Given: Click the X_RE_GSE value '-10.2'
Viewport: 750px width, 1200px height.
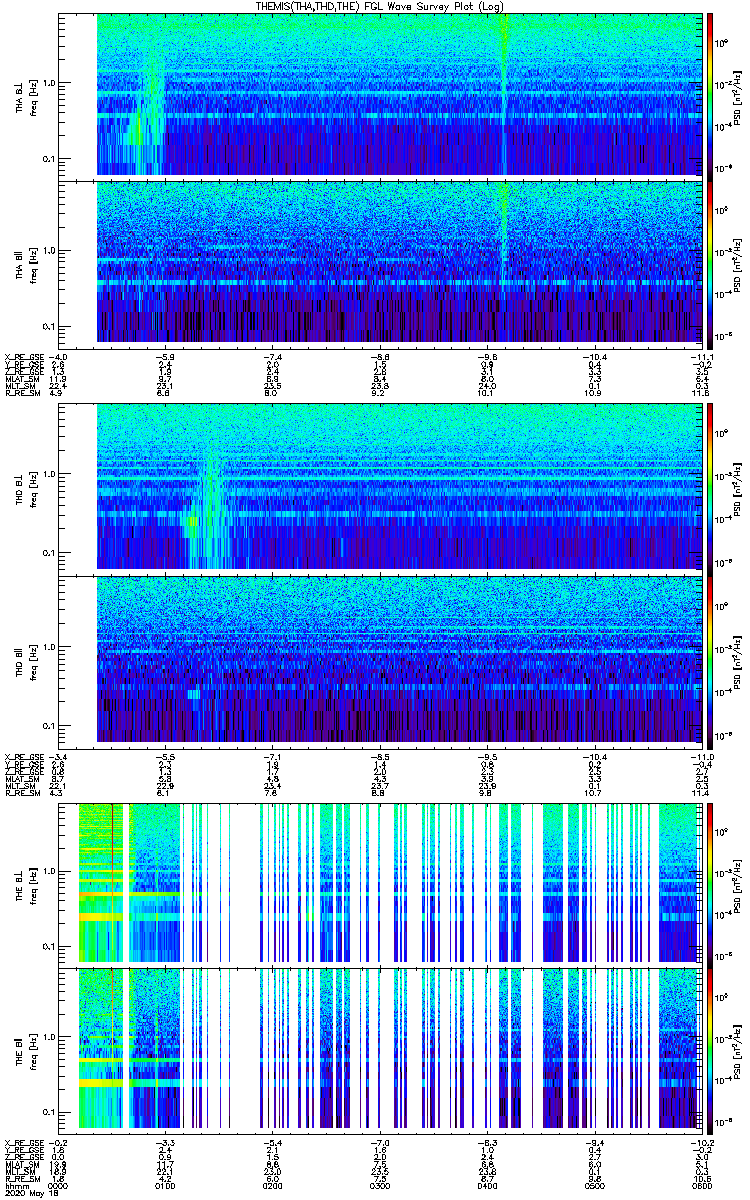Looking at the screenshot, I should click(702, 1142).
